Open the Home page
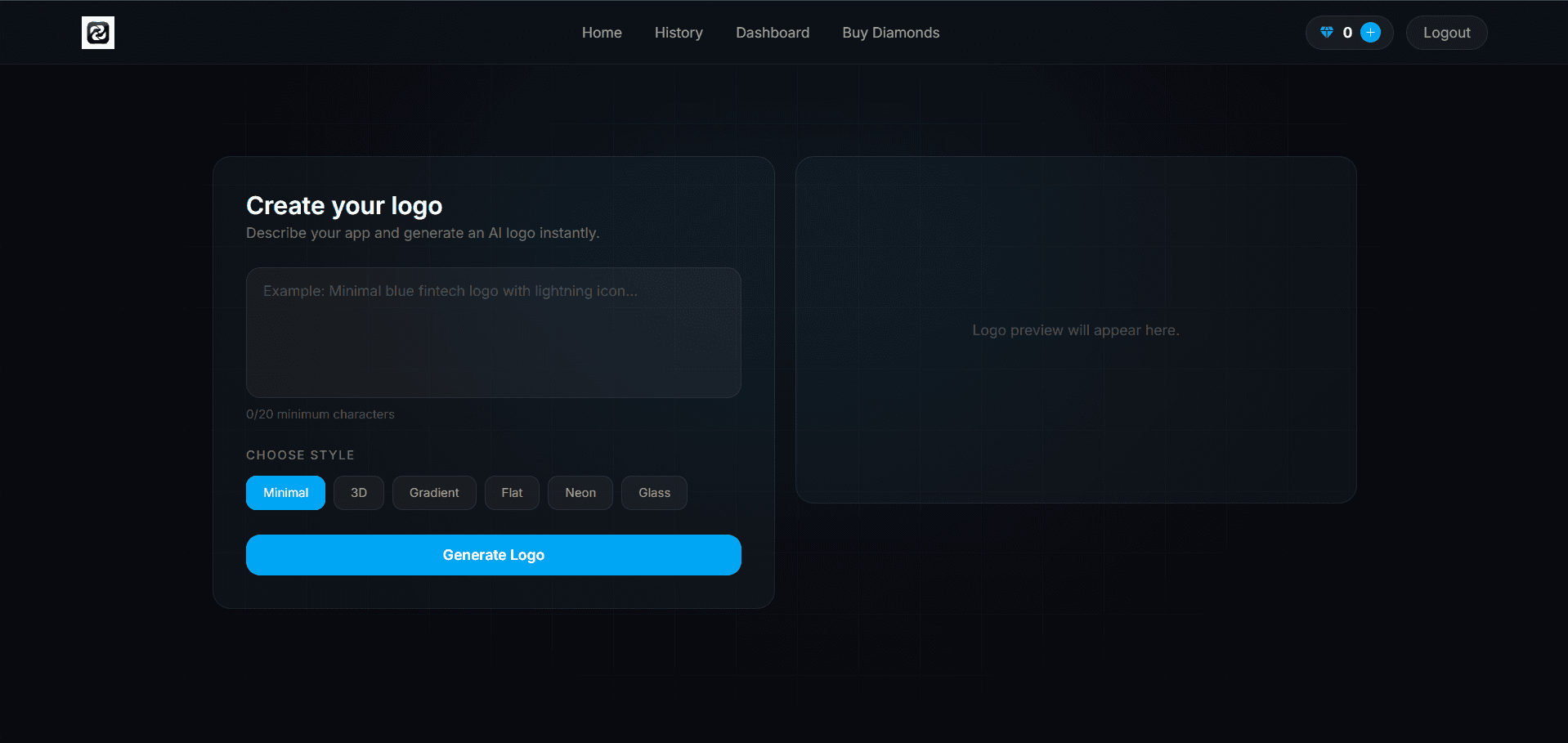 click(602, 33)
